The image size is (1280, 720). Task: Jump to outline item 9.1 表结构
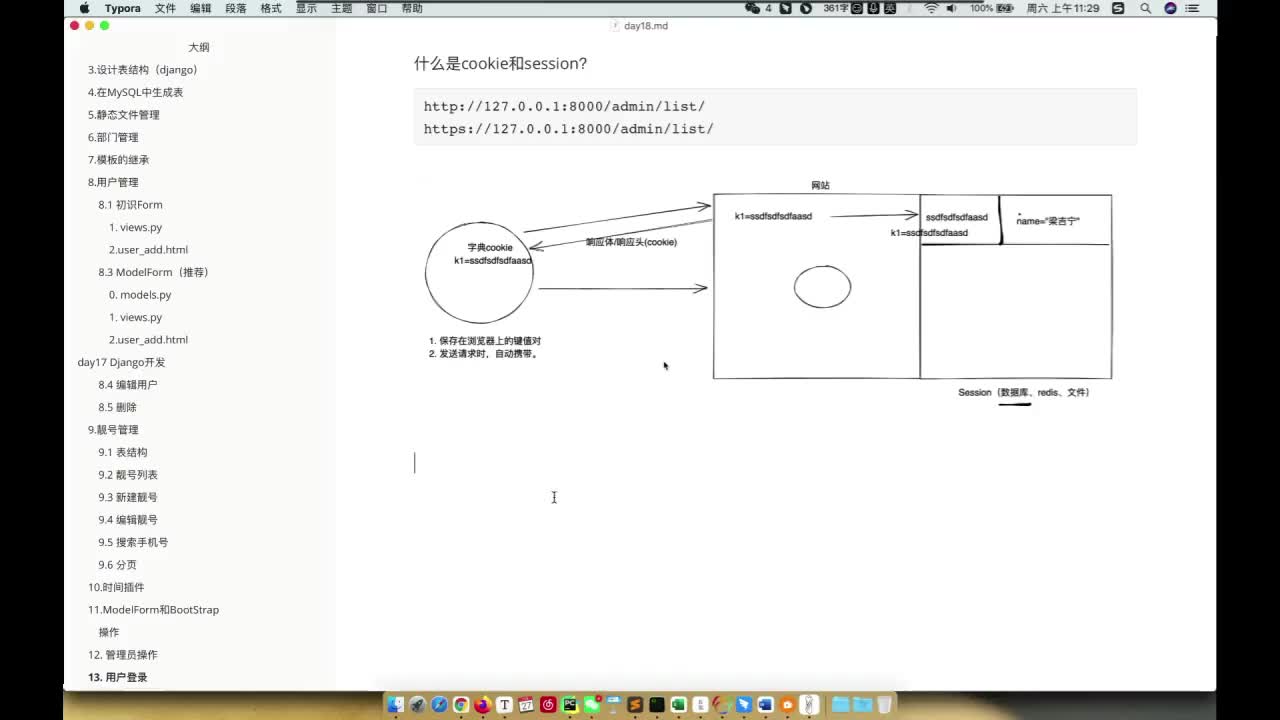click(122, 452)
